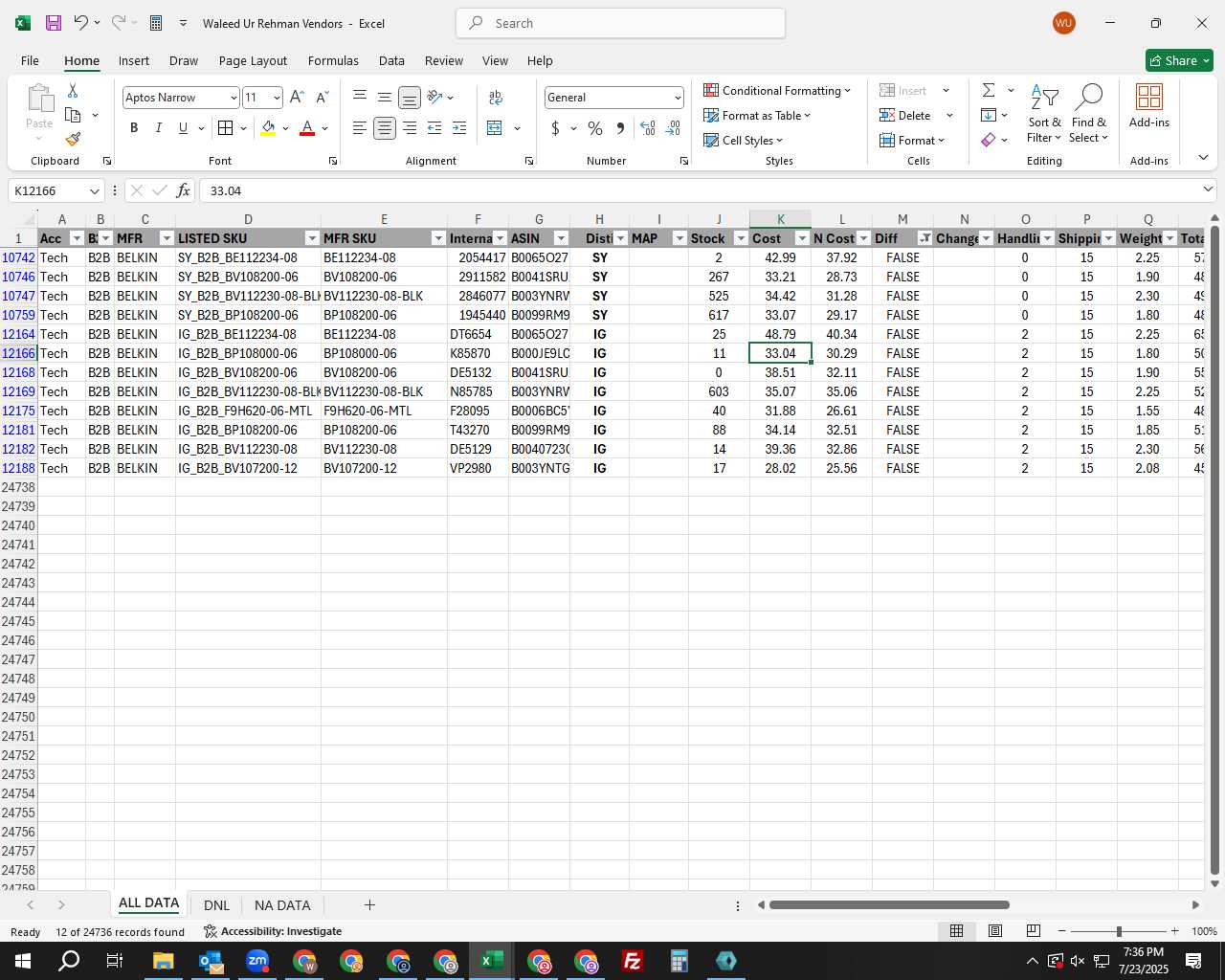Increase decimal places
1225x980 pixels.
[x=648, y=128]
